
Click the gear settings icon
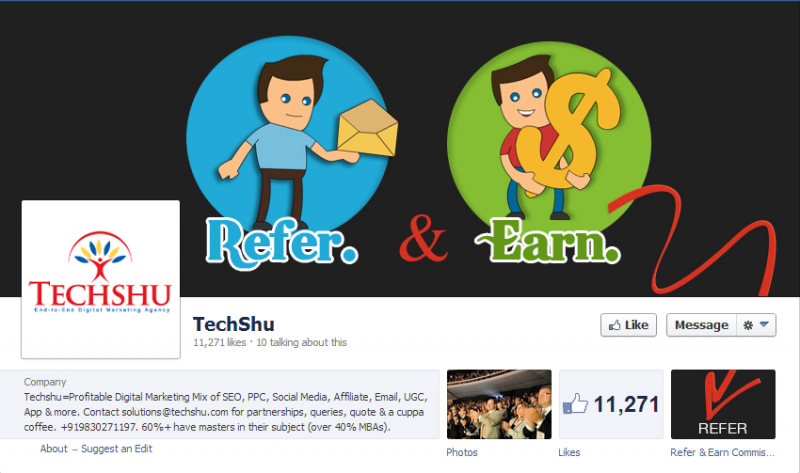[748, 325]
